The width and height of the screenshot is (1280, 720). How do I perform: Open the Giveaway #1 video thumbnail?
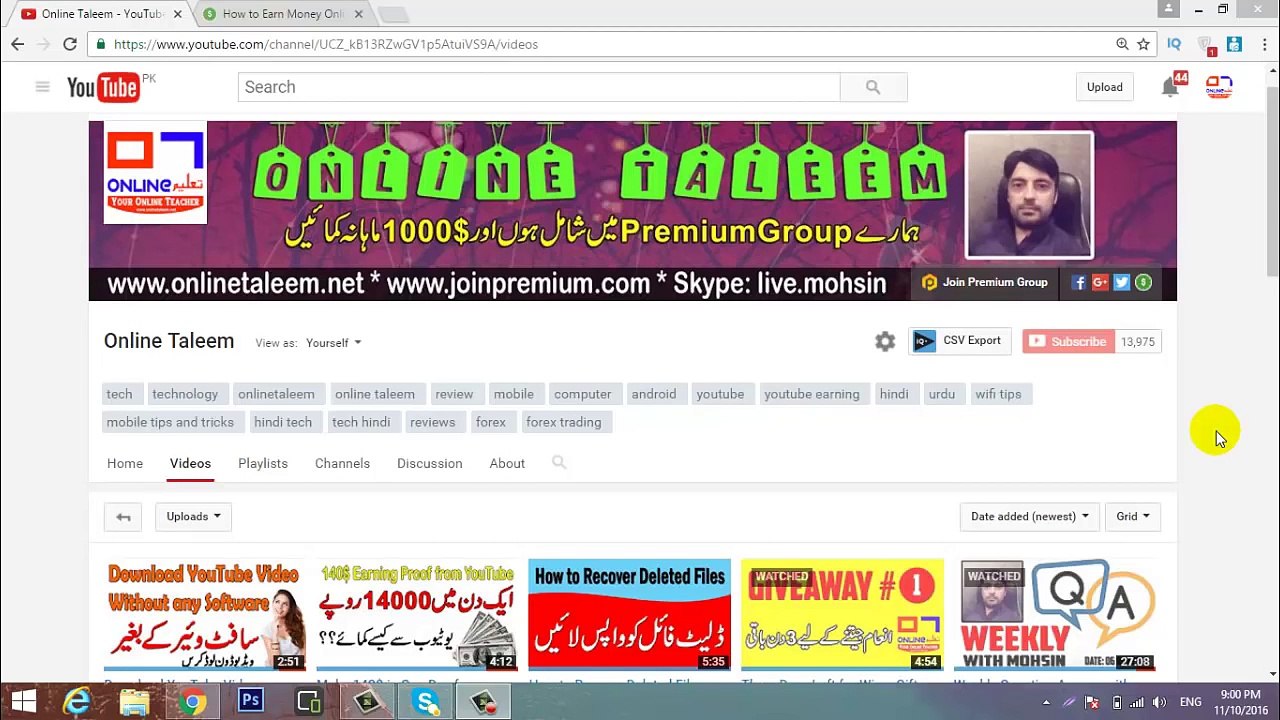click(842, 615)
